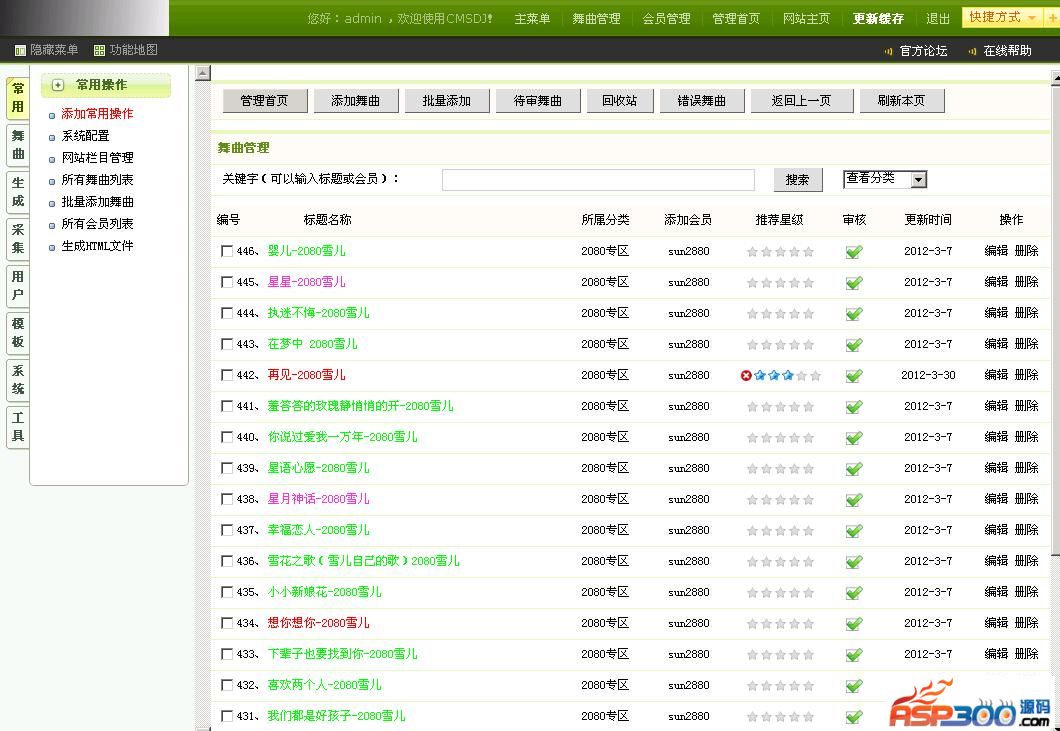Click the plus icon beside 快捷方式
The width and height of the screenshot is (1060, 731).
[1053, 18]
